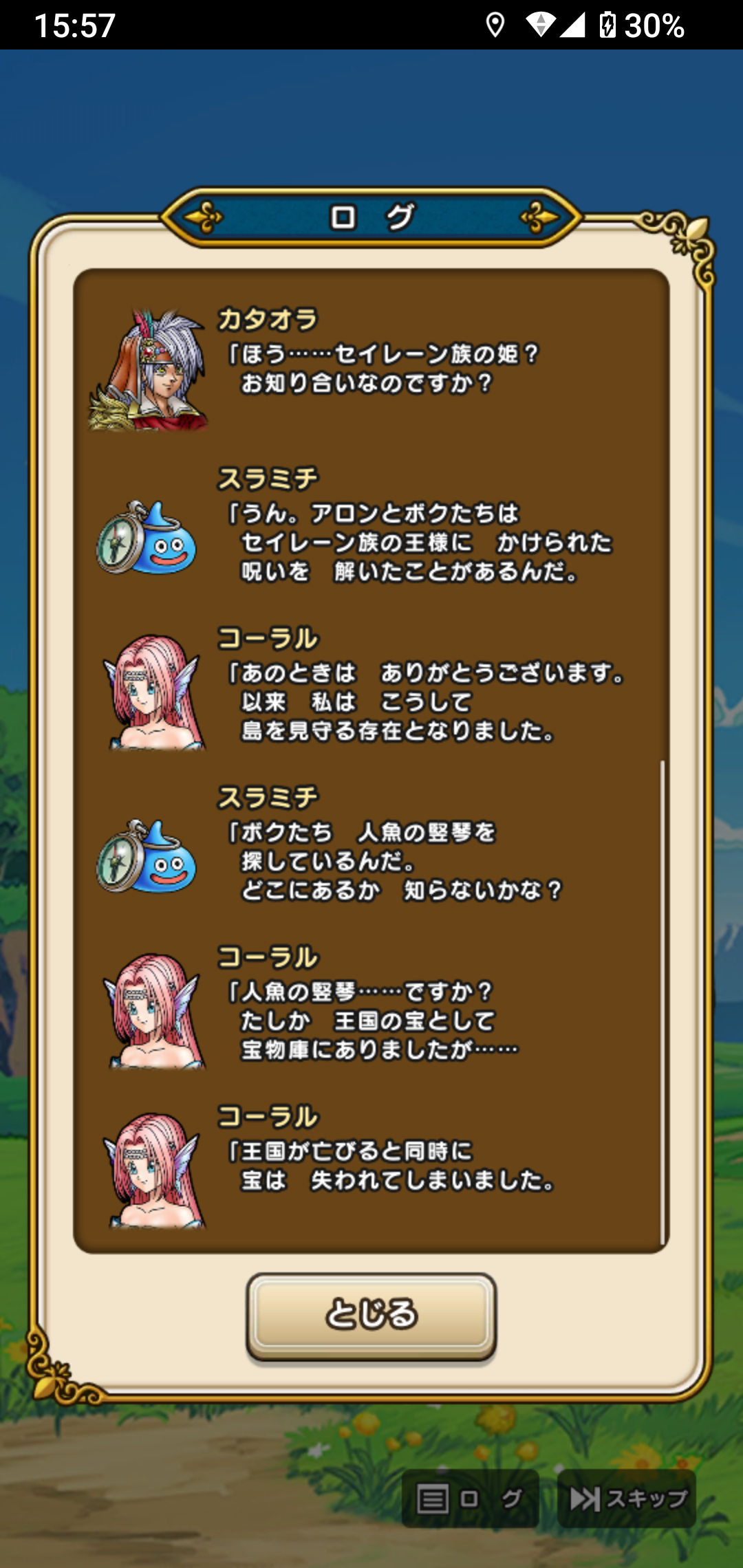Tap コーラル portrait beside 人魚の竪琴 reply
This screenshot has width=743, height=1568.
pyautogui.click(x=154, y=1011)
